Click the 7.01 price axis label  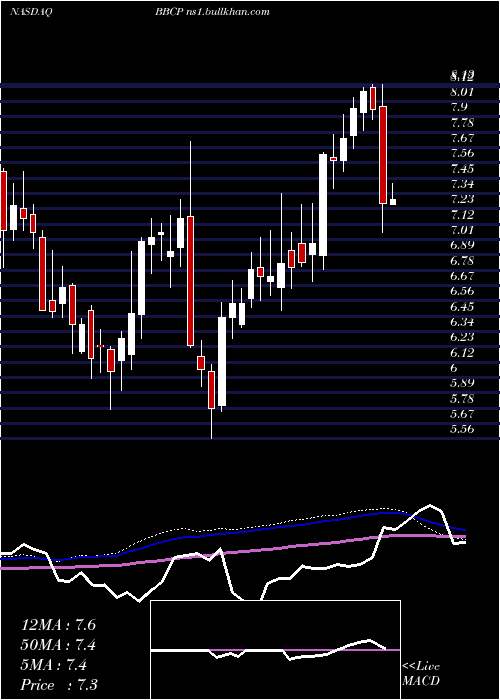(x=462, y=230)
